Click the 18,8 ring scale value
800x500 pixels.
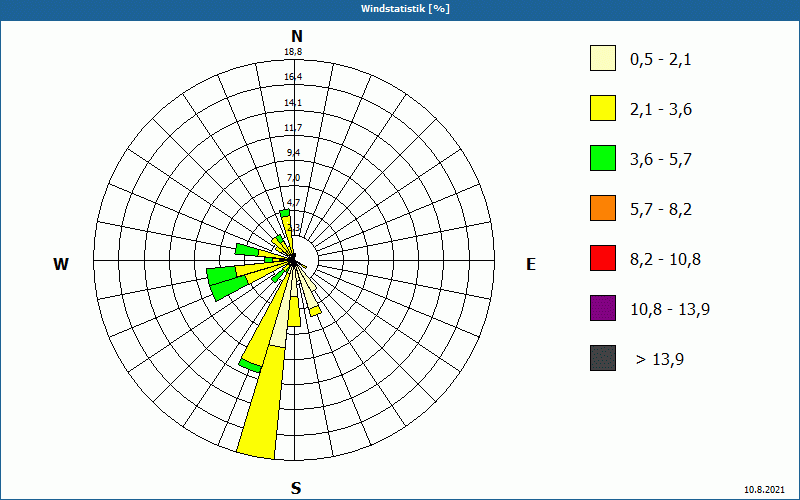click(x=293, y=52)
